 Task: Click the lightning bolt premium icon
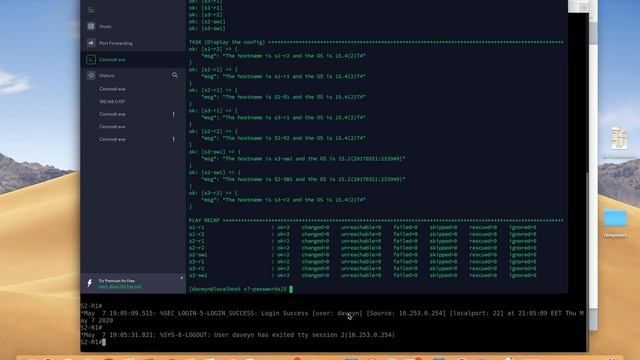[89, 283]
